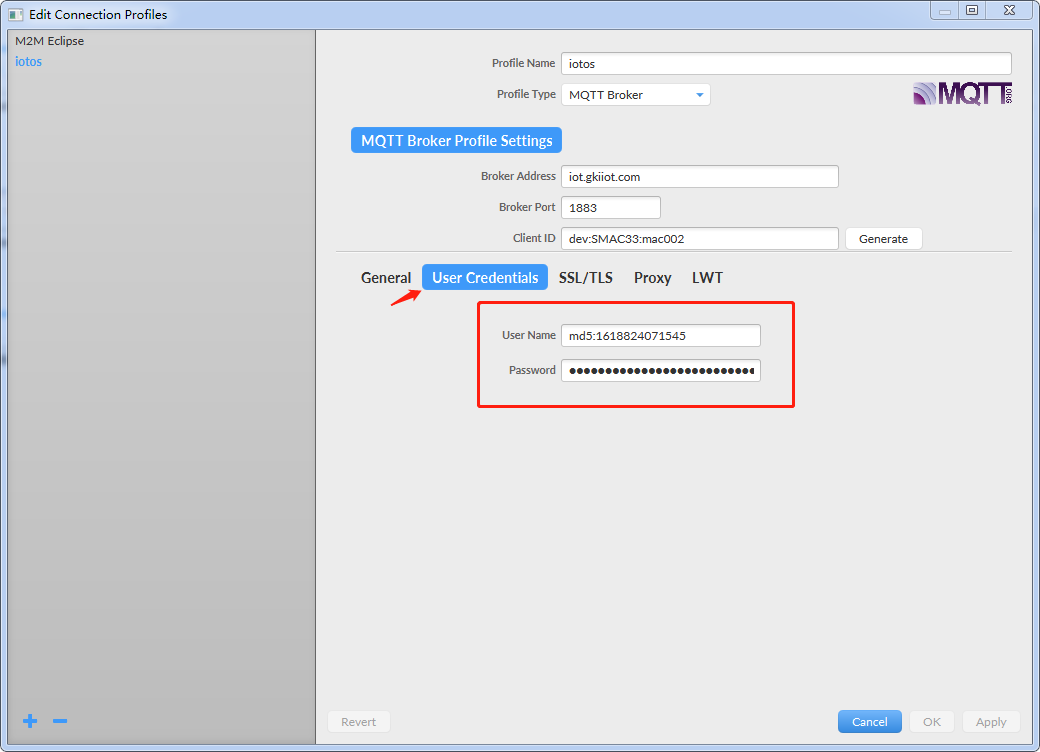Viewport: 1040px width, 752px height.
Task: Click the Apply button
Action: 991,721
